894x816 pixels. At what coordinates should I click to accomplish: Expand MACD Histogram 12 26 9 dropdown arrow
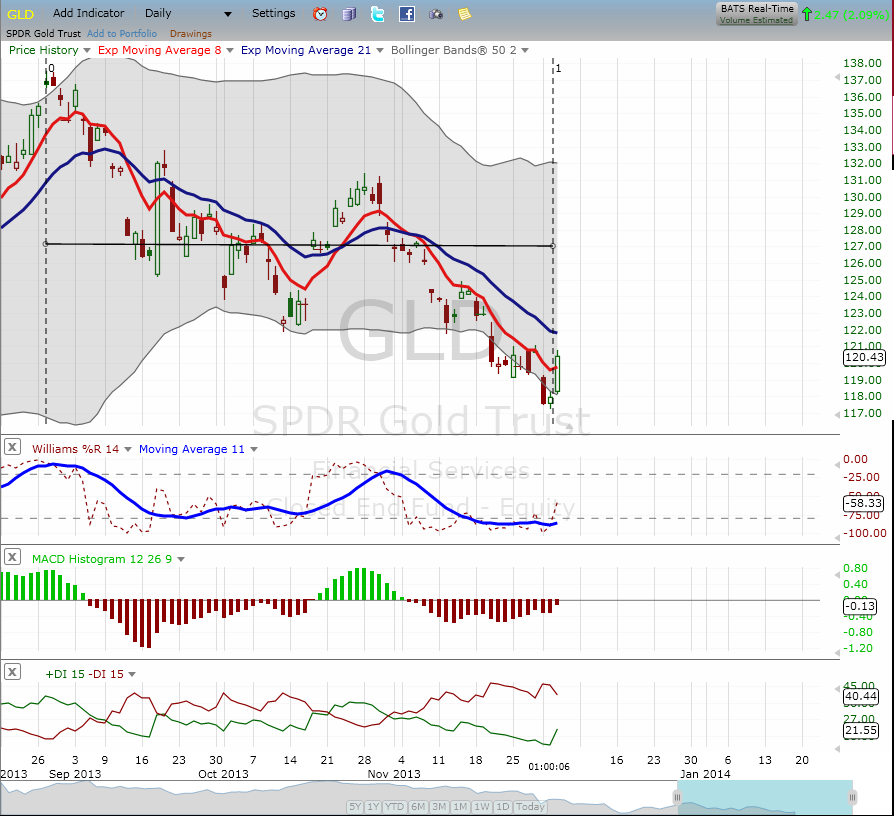181,559
